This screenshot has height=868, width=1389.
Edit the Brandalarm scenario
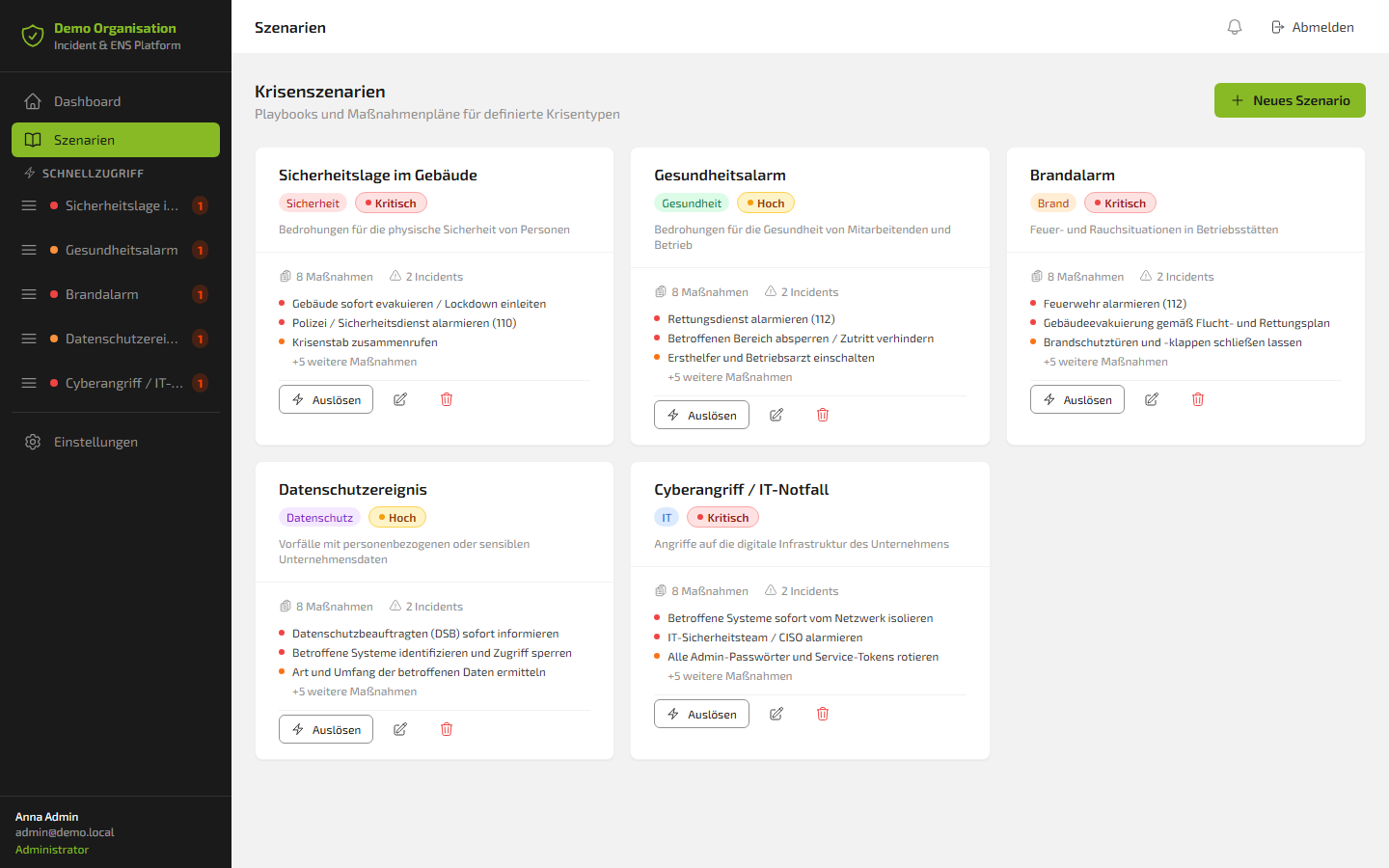(1152, 399)
